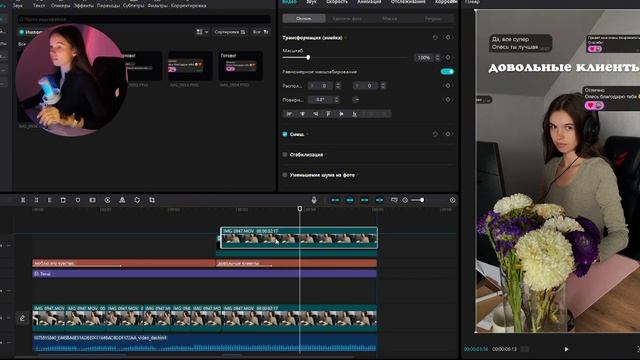
Task: Add keyframe for Смеш. blend section
Action: [448, 134]
